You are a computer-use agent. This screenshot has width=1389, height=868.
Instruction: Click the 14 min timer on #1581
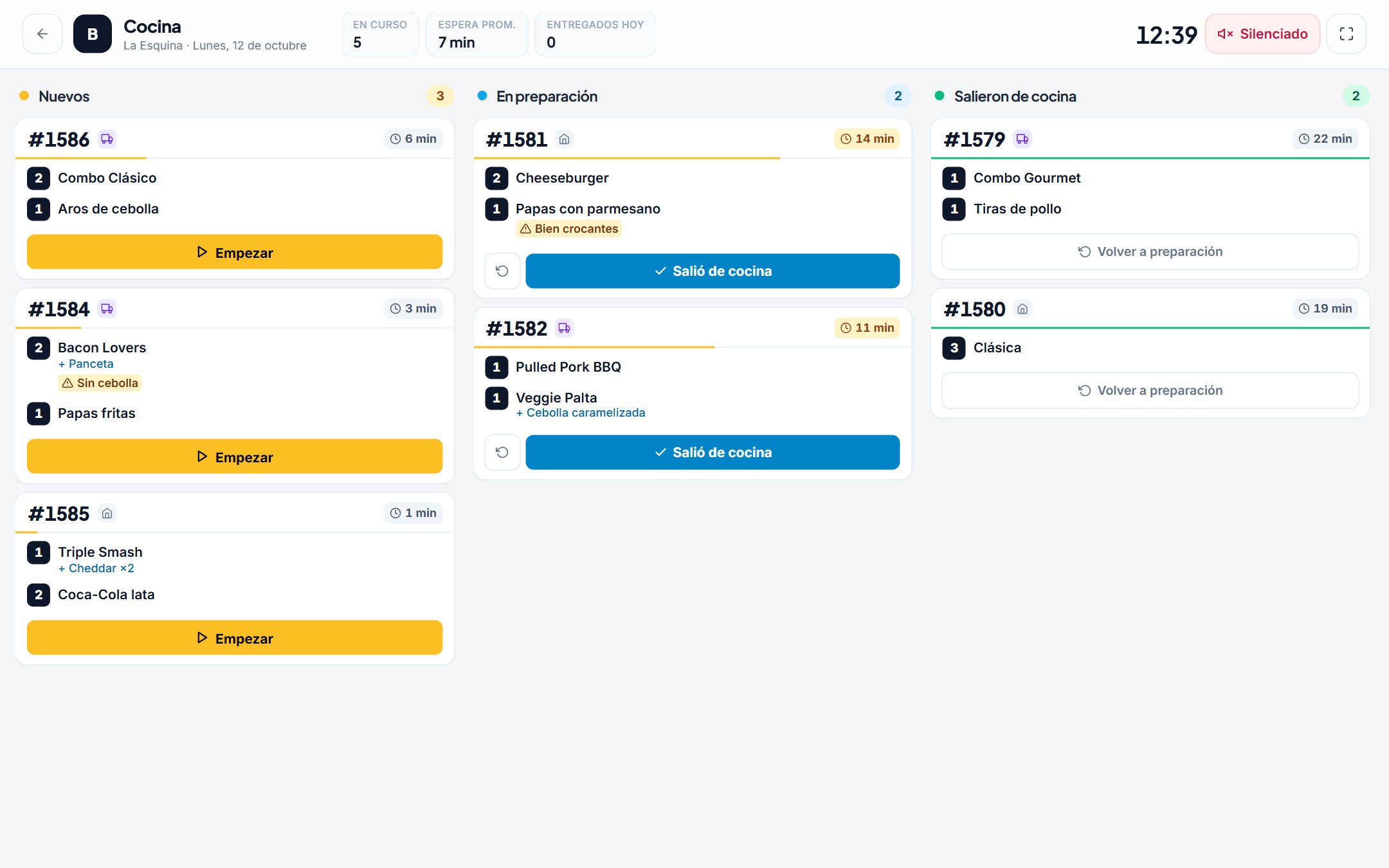pyautogui.click(x=867, y=139)
